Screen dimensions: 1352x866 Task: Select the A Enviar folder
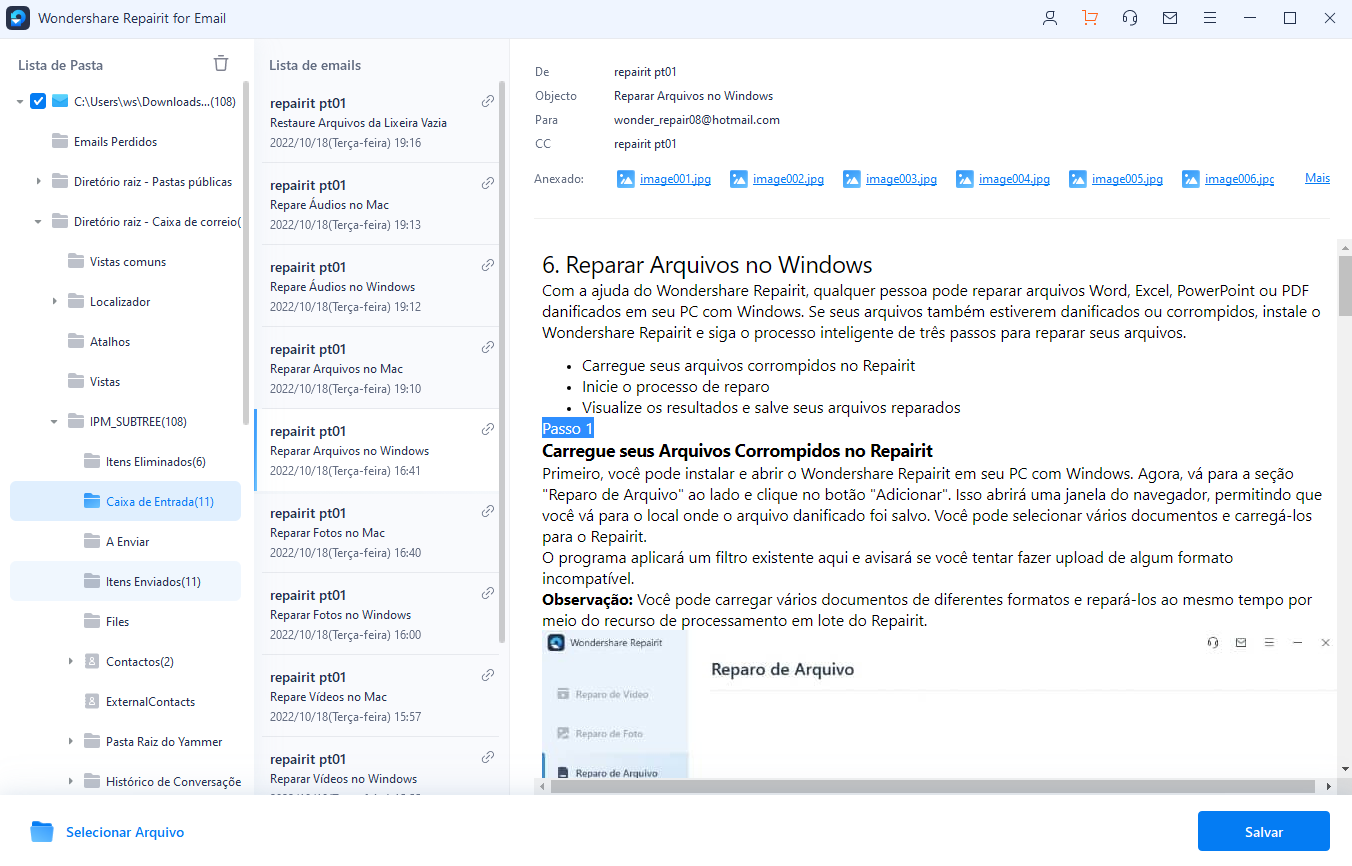[x=126, y=541]
